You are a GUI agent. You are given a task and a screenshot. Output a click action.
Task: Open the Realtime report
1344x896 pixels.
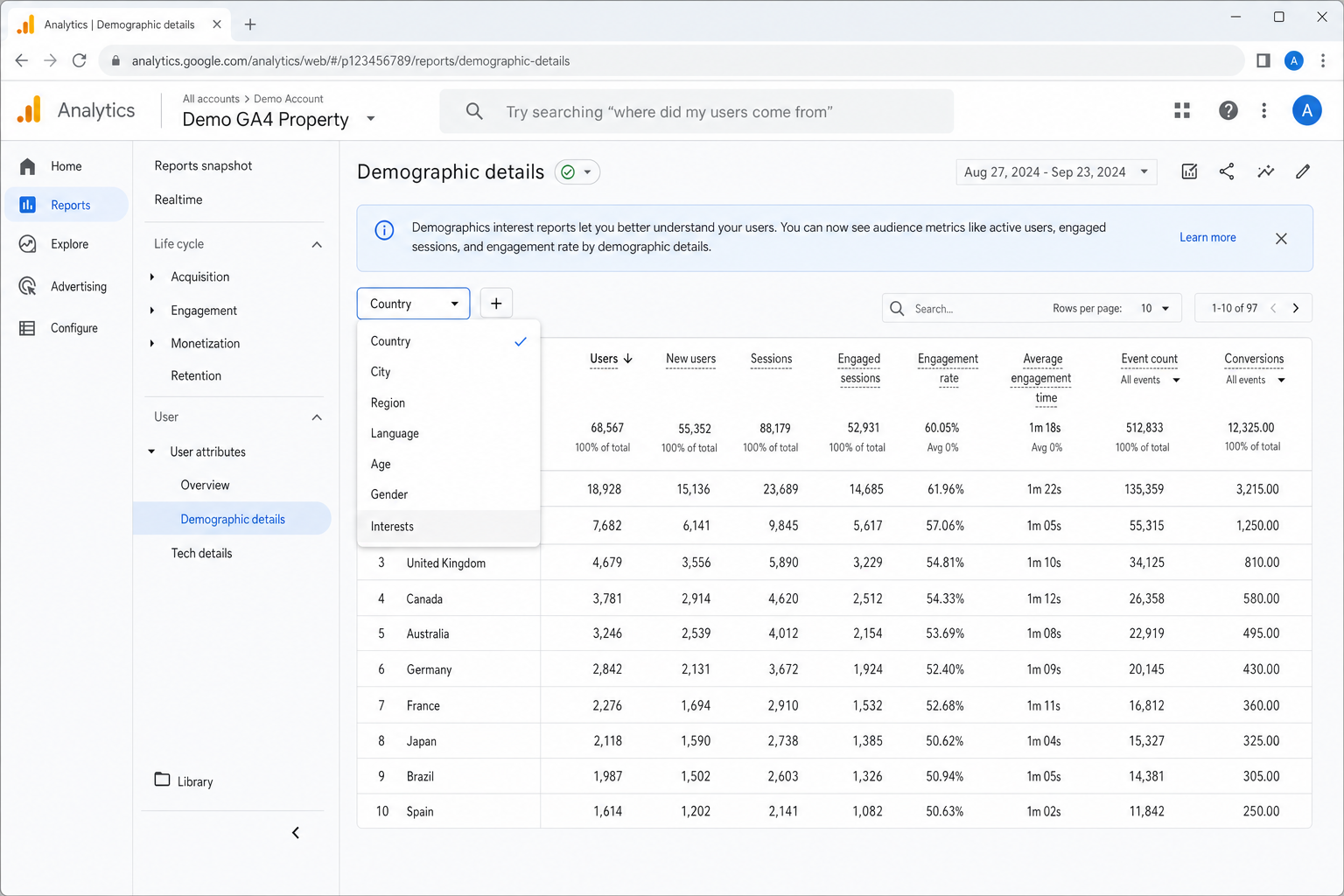(178, 199)
